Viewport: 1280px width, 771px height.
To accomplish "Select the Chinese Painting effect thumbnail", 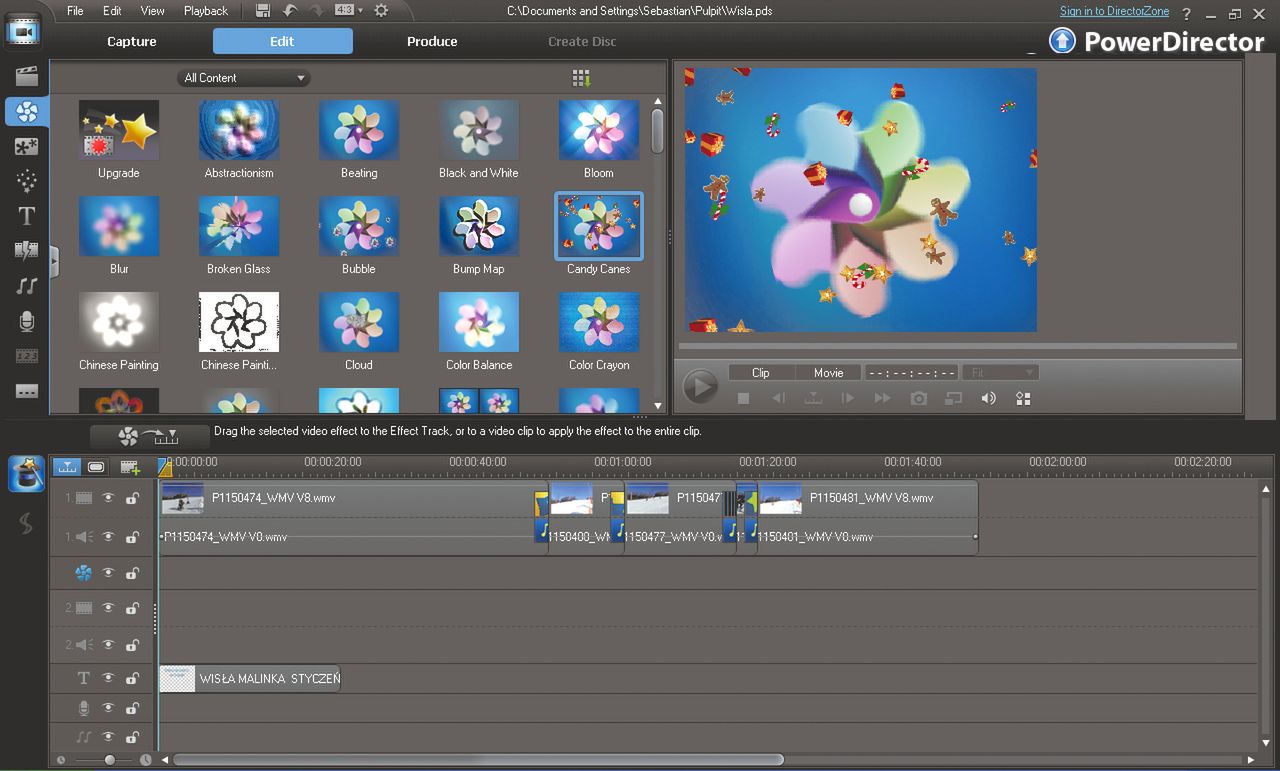I will tap(119, 322).
